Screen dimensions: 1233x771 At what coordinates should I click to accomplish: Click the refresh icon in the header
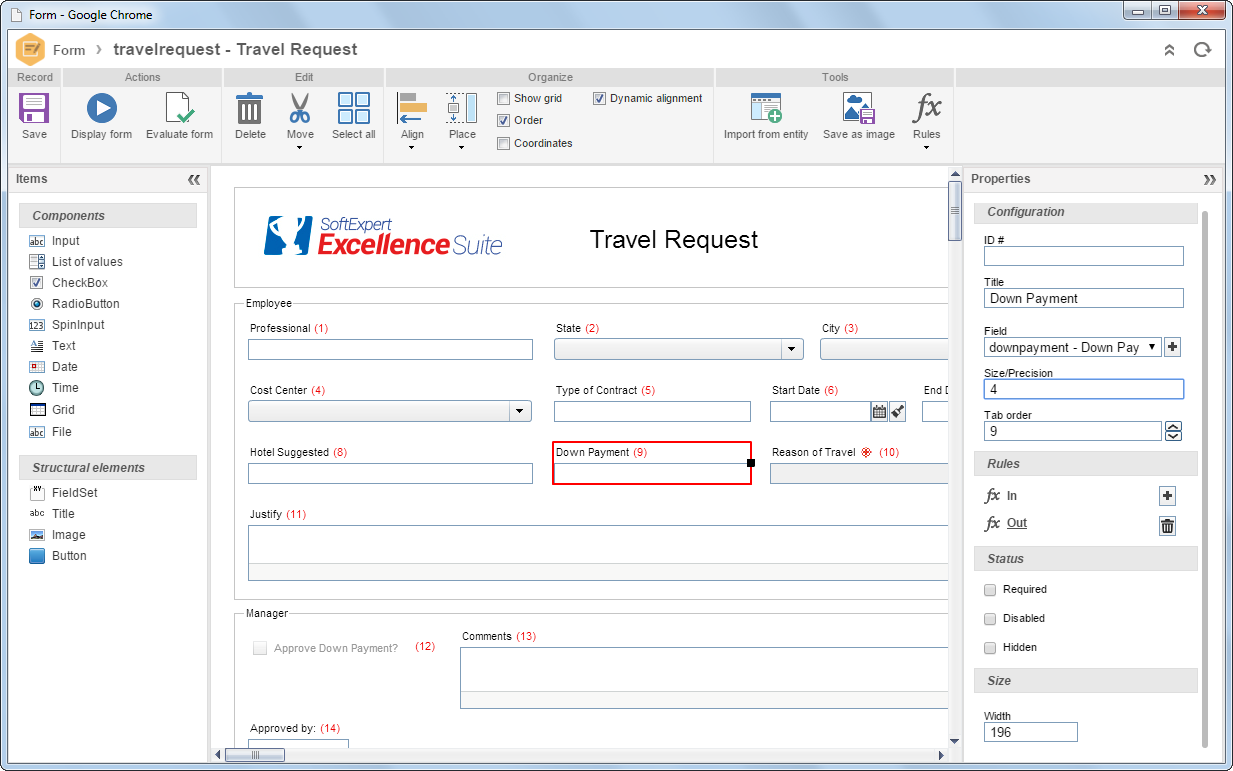(1202, 50)
